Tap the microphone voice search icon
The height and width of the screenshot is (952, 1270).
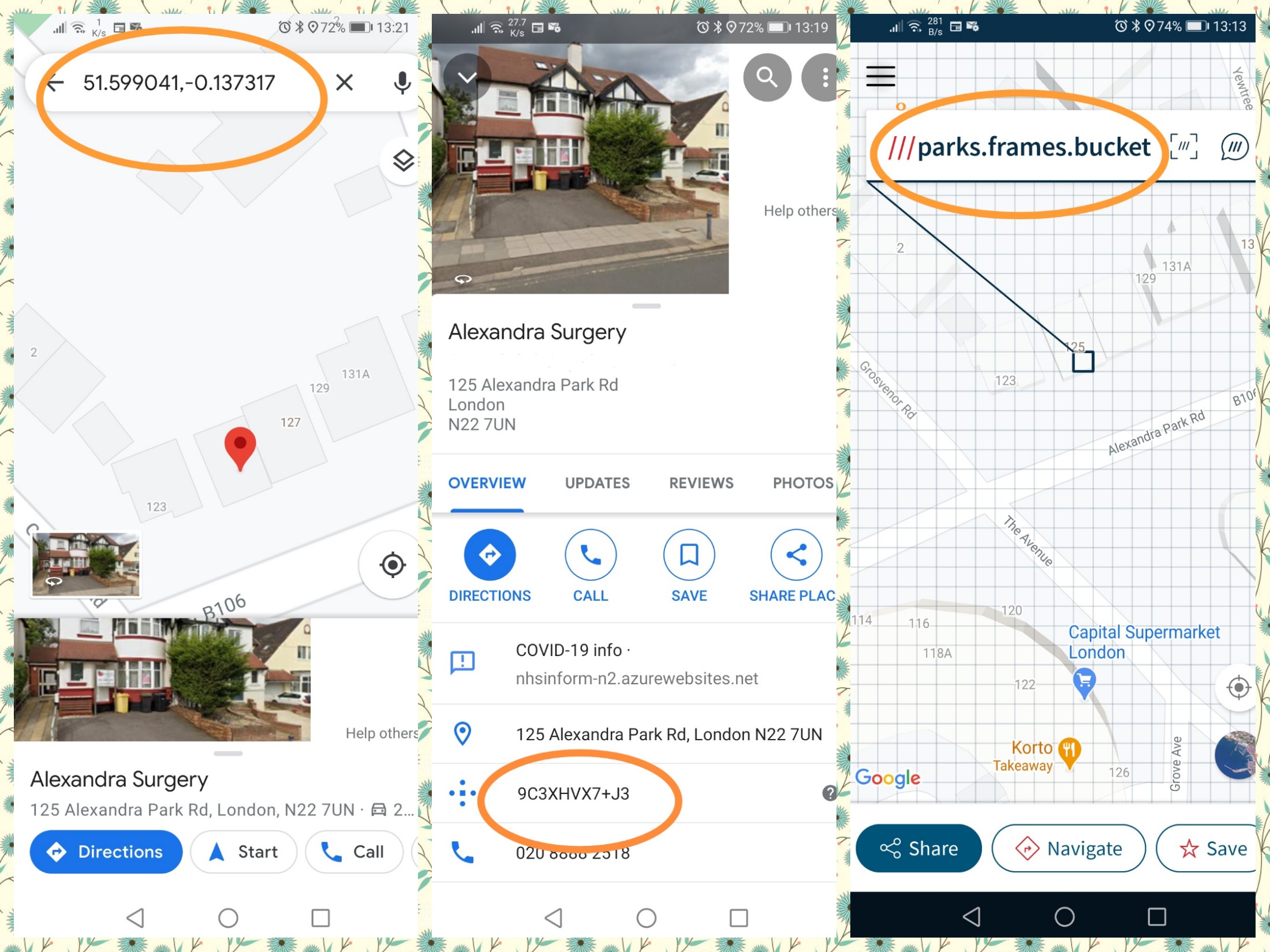point(402,83)
